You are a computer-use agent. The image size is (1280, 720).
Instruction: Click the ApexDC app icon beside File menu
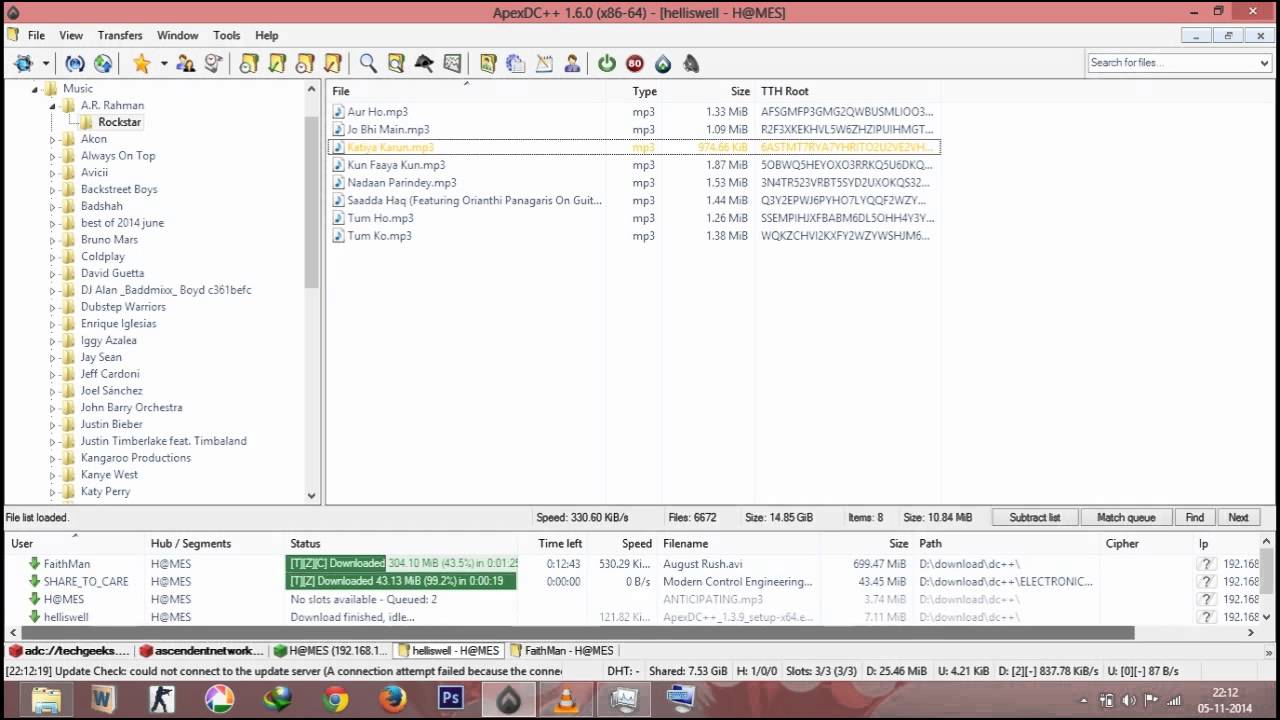pyautogui.click(x=12, y=35)
